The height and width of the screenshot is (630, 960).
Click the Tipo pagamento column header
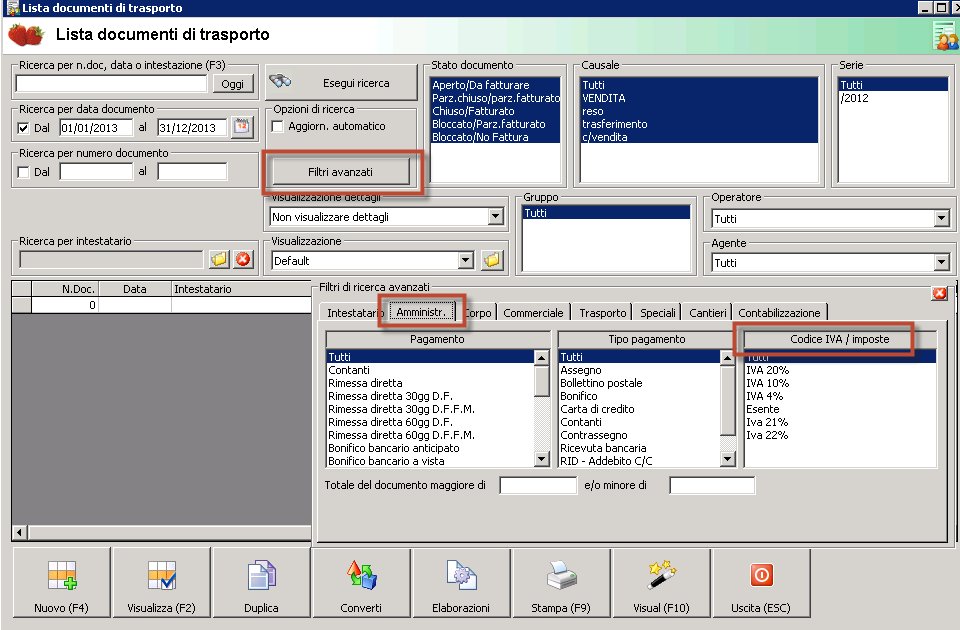[x=647, y=339]
